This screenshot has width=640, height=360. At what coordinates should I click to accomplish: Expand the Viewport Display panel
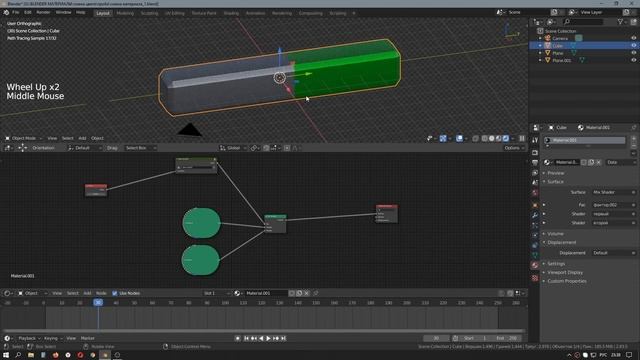point(565,273)
